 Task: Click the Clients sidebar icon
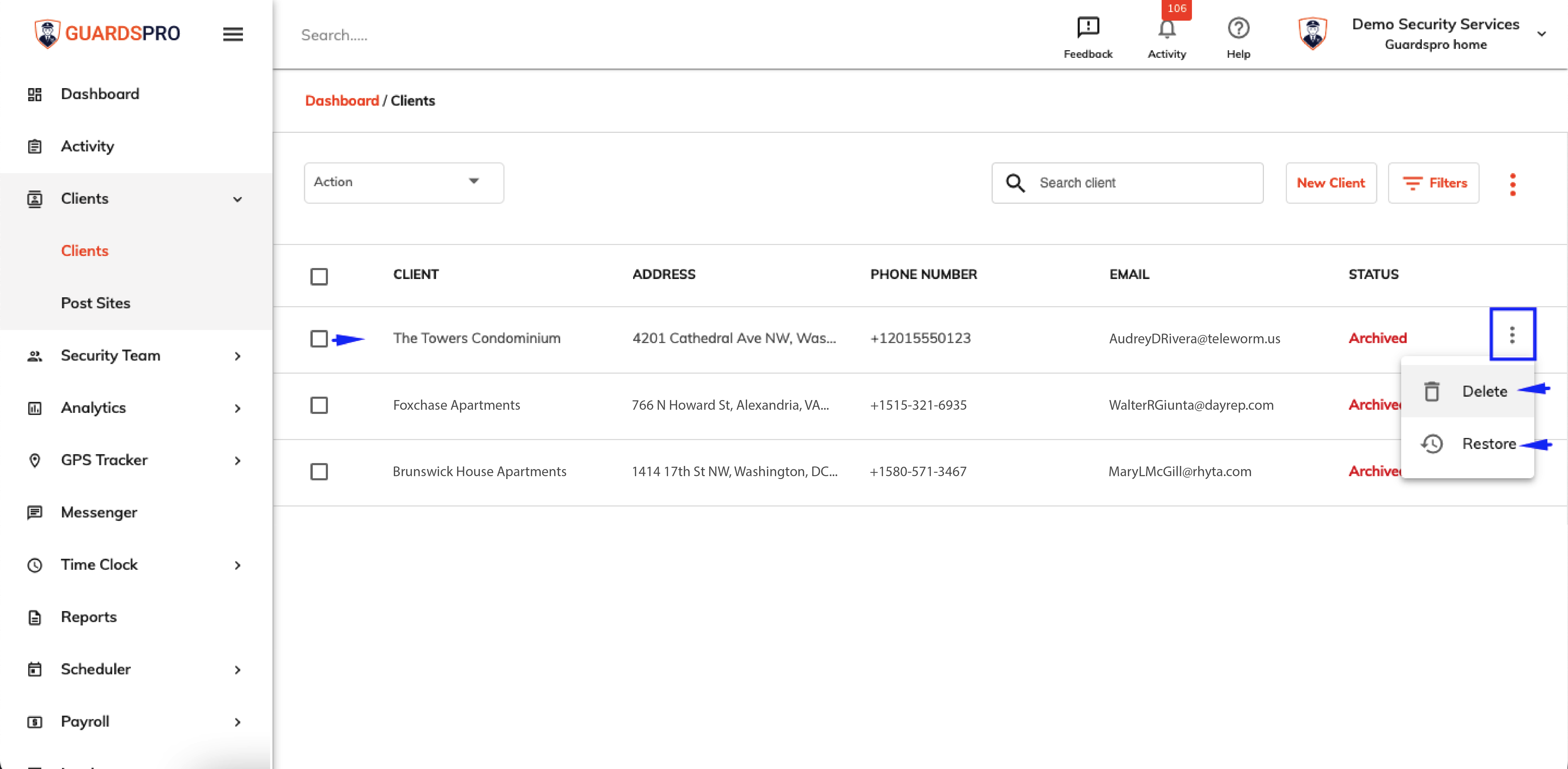(35, 199)
